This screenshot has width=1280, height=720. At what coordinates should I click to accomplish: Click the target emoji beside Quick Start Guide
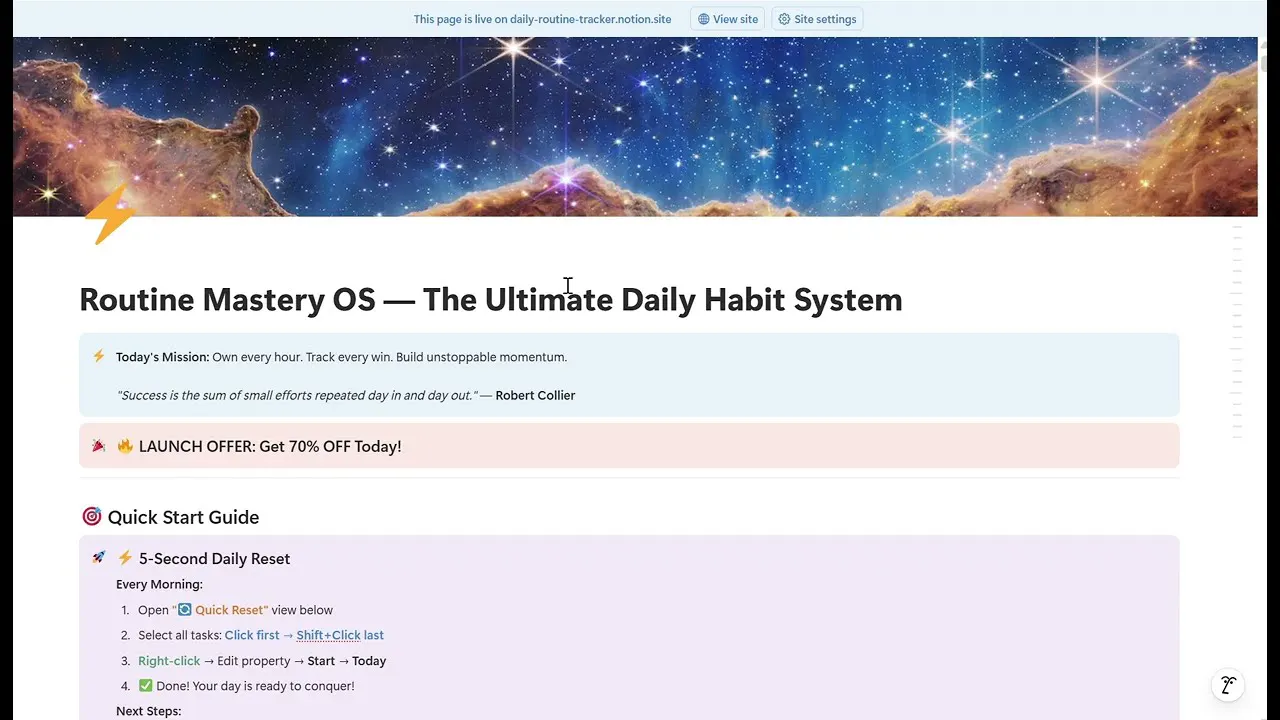pyautogui.click(x=91, y=517)
